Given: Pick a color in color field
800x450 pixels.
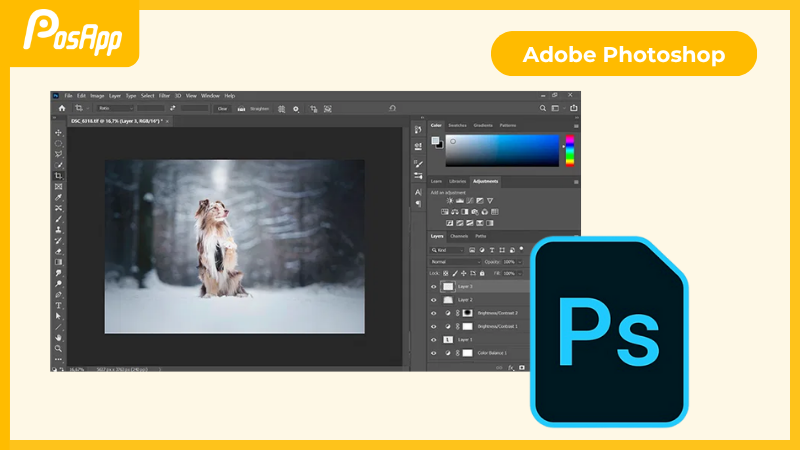Looking at the screenshot, I should click(x=502, y=151).
